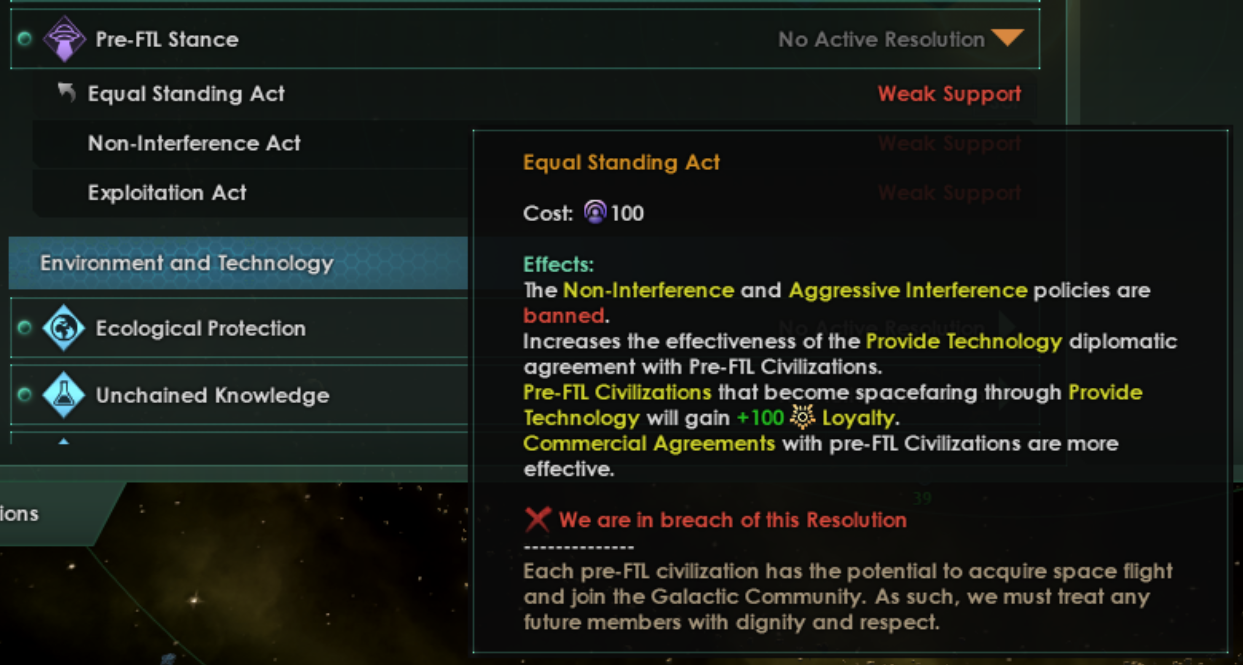The width and height of the screenshot is (1243, 665).
Task: Click the yellow Aggressive Interference link text
Action: pyautogui.click(x=907, y=290)
